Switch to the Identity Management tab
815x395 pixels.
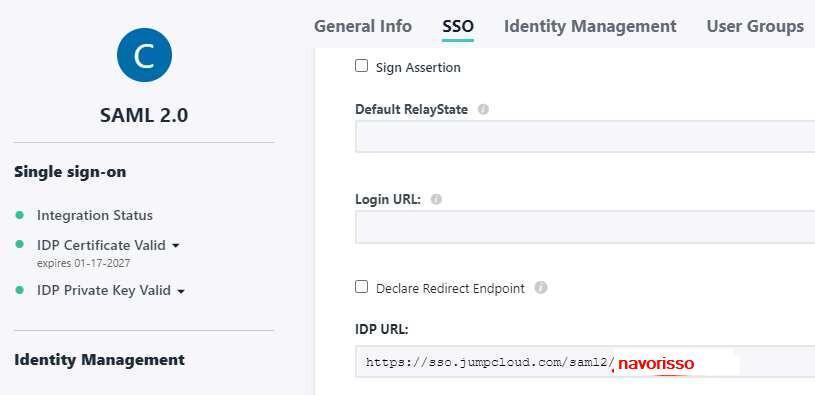[x=590, y=26]
